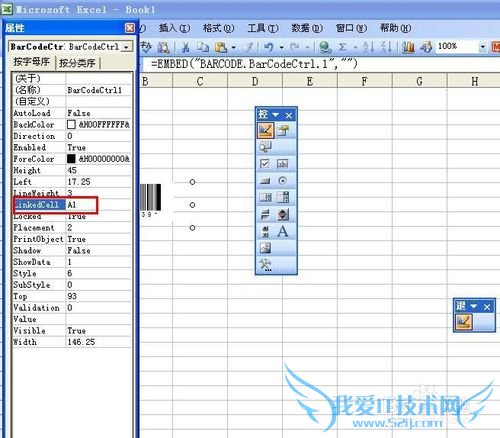
Task: Click the BackColor white color swatch
Action: click(x=71, y=124)
